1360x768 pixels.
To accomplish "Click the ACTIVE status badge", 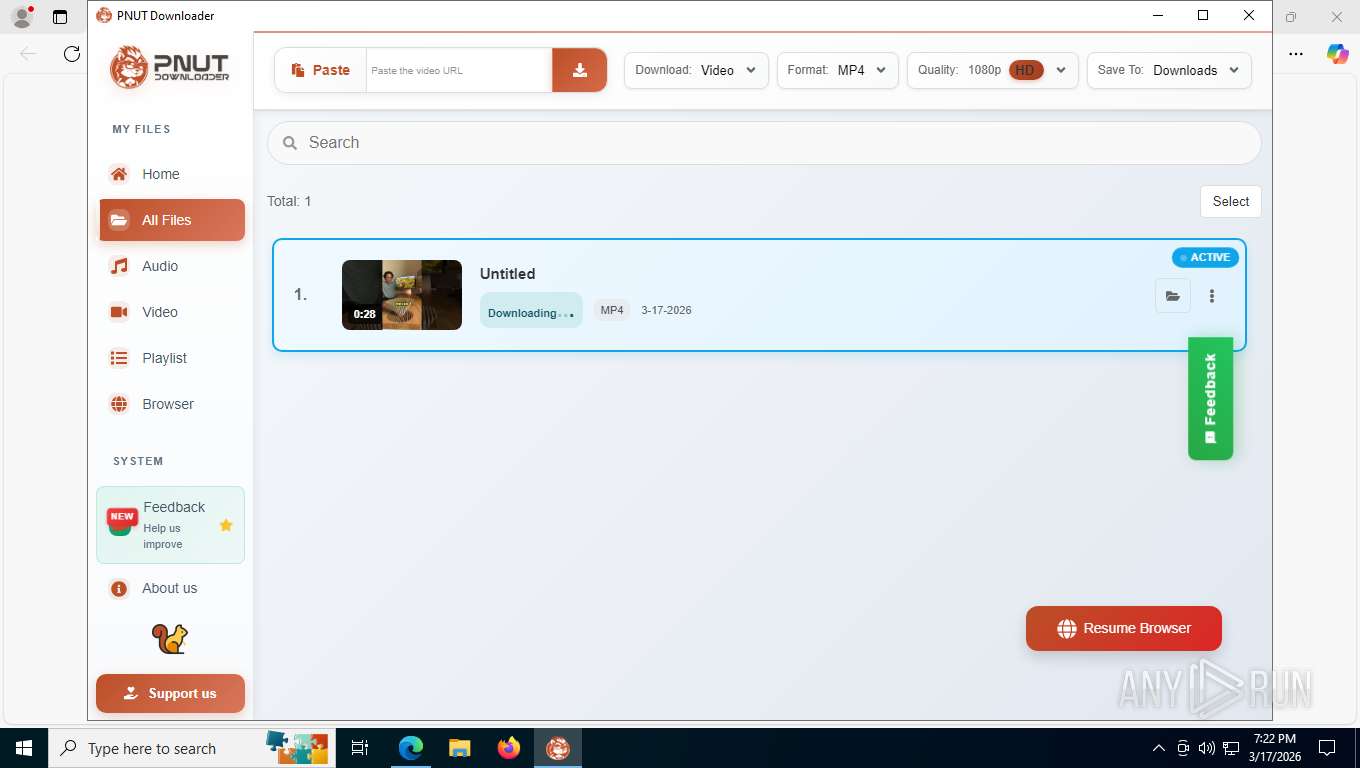I will click(1205, 257).
